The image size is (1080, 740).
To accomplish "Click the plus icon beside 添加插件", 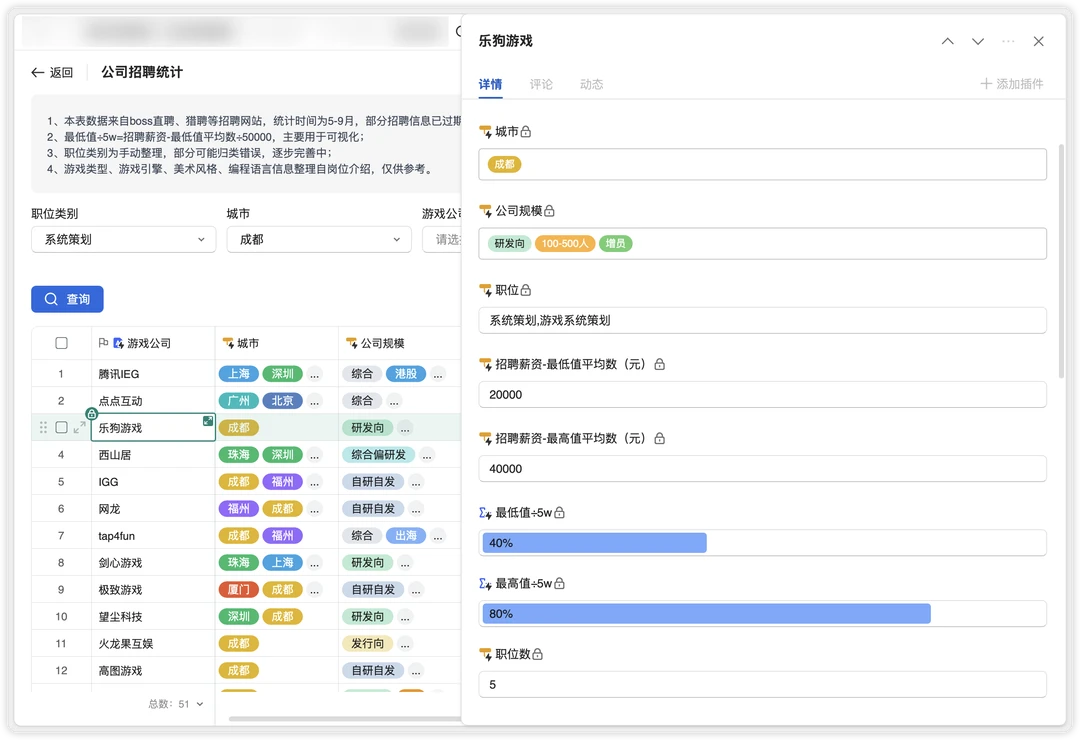I will pos(986,83).
